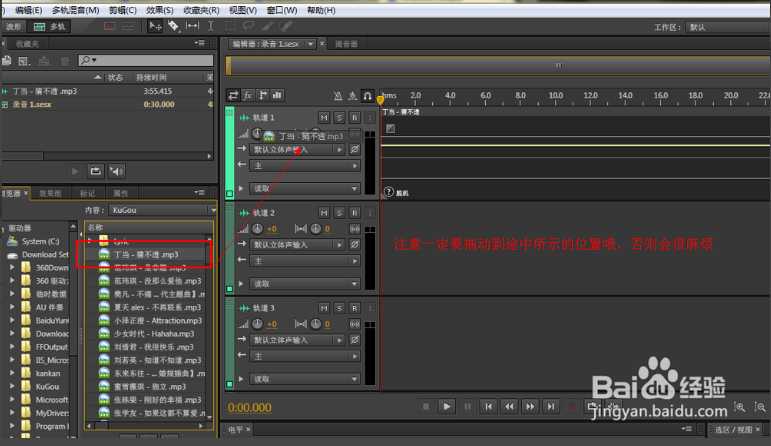Click the Rewind button in transport
The height and width of the screenshot is (446, 771).
coord(509,406)
